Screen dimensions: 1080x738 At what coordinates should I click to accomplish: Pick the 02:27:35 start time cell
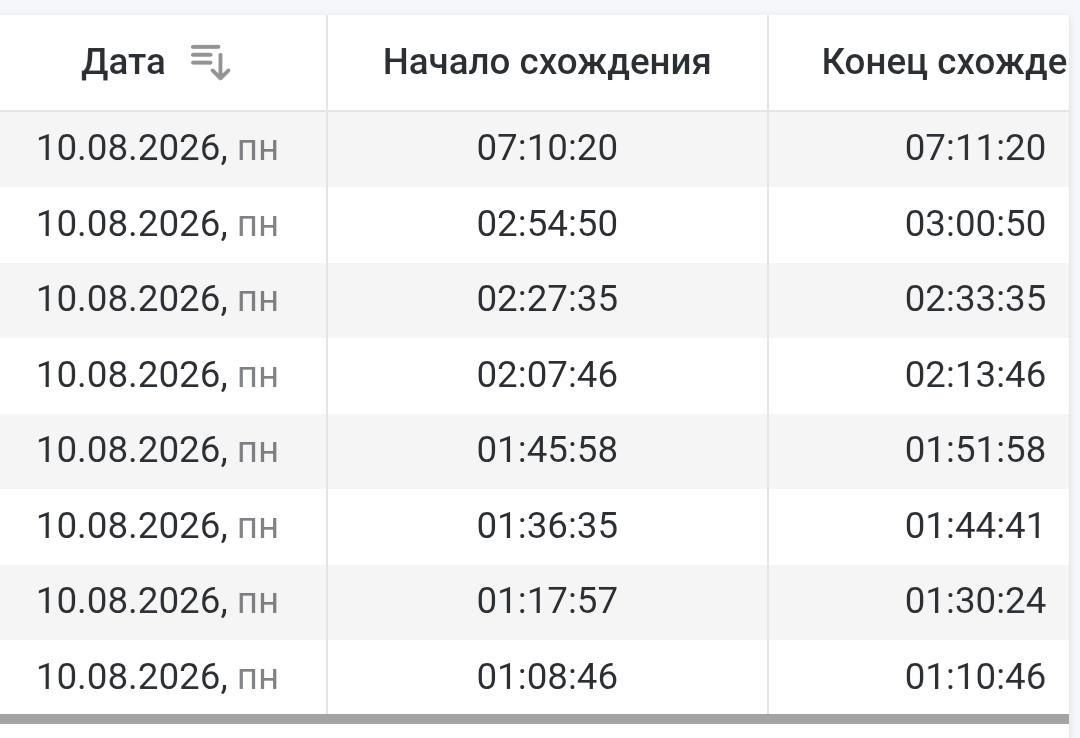[x=547, y=299]
